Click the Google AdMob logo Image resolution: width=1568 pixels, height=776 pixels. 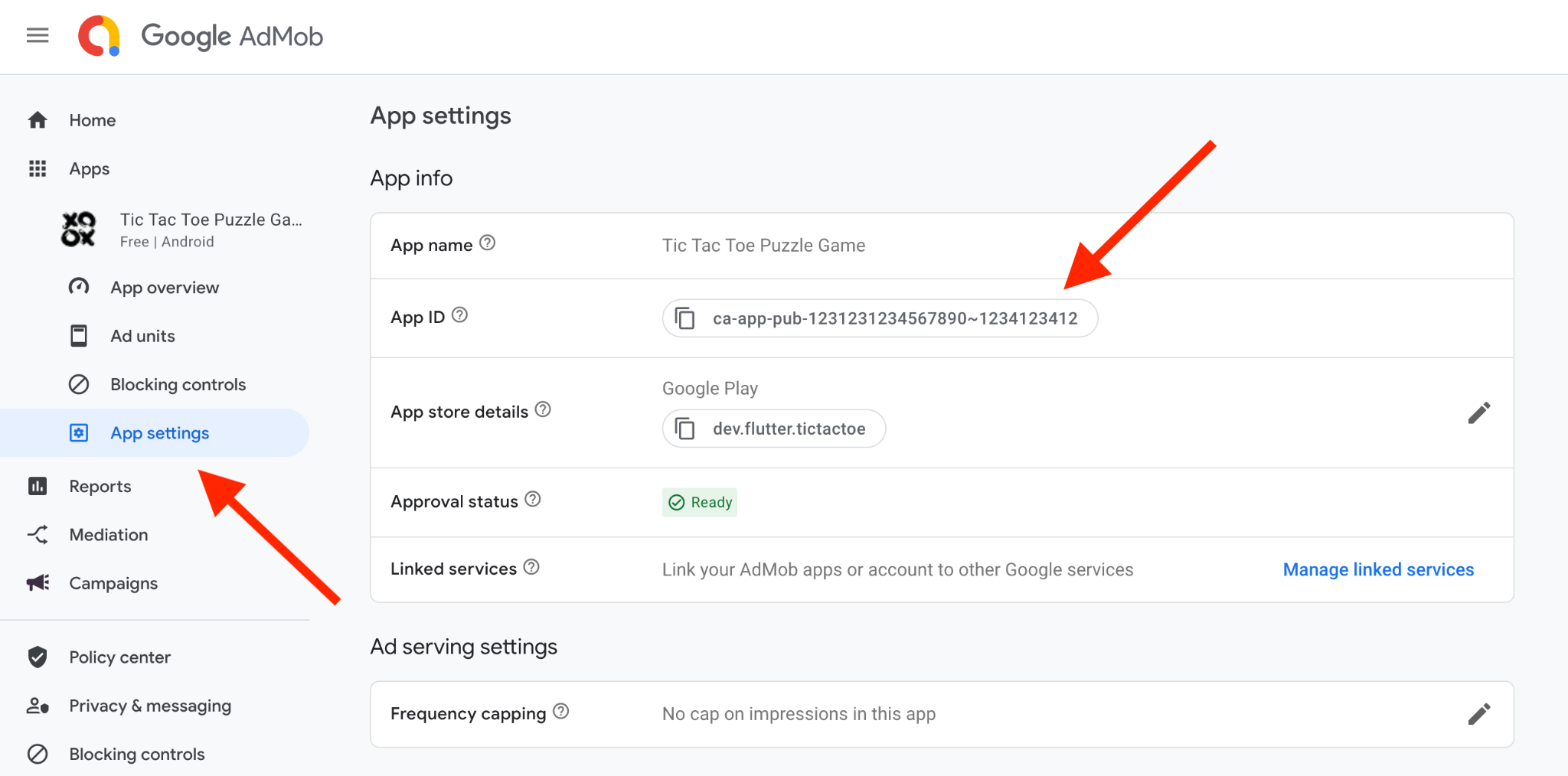point(201,35)
